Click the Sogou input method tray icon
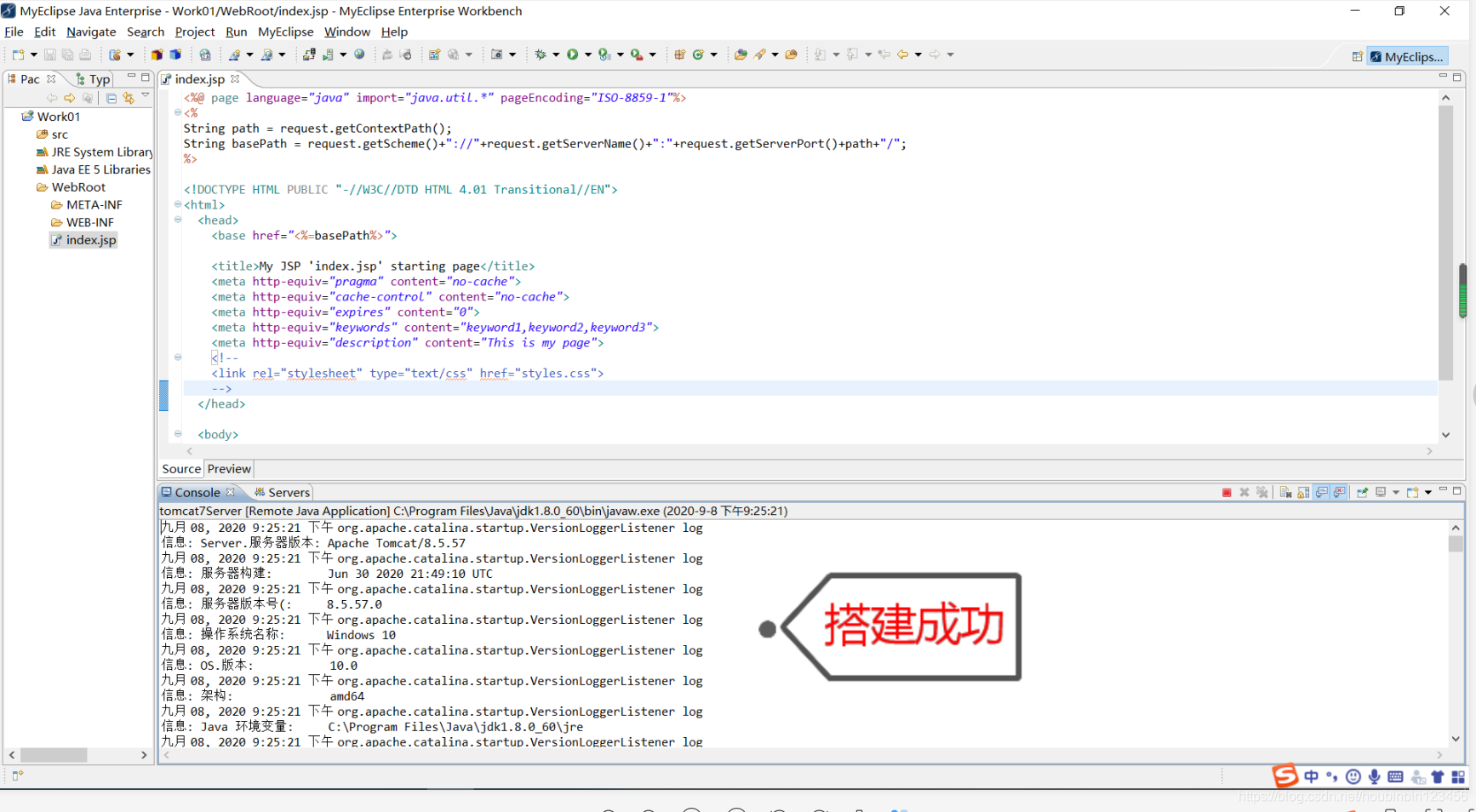 tap(1284, 775)
